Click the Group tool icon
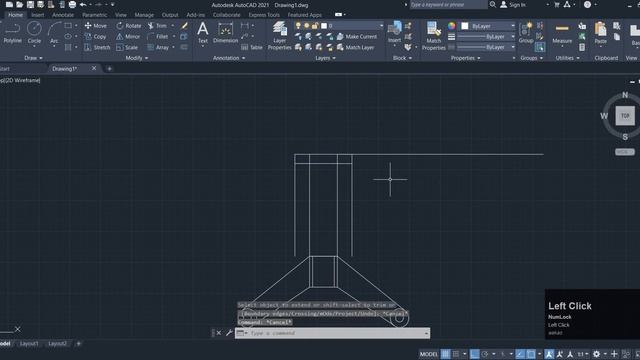640x360 pixels. [526, 33]
